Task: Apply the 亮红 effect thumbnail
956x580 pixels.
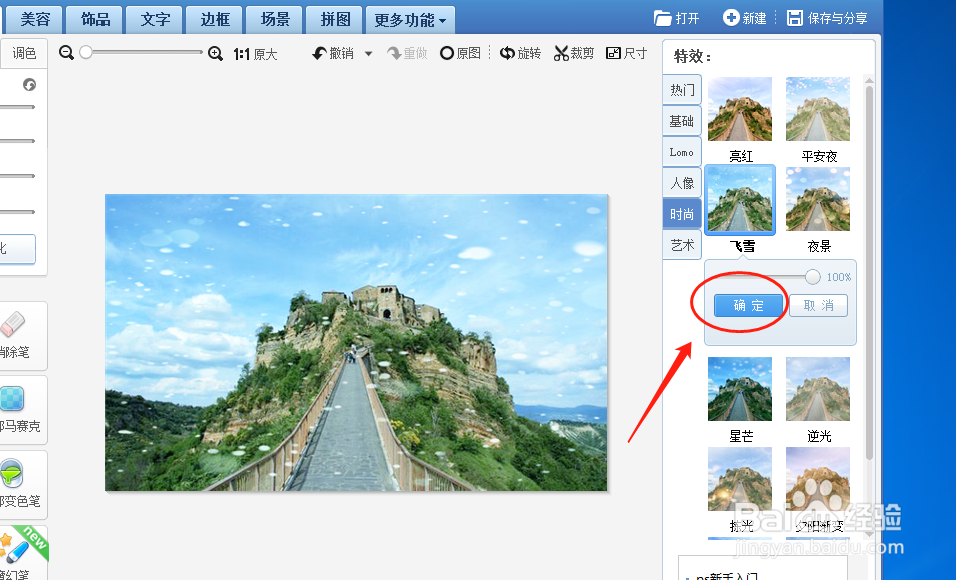Action: click(740, 109)
